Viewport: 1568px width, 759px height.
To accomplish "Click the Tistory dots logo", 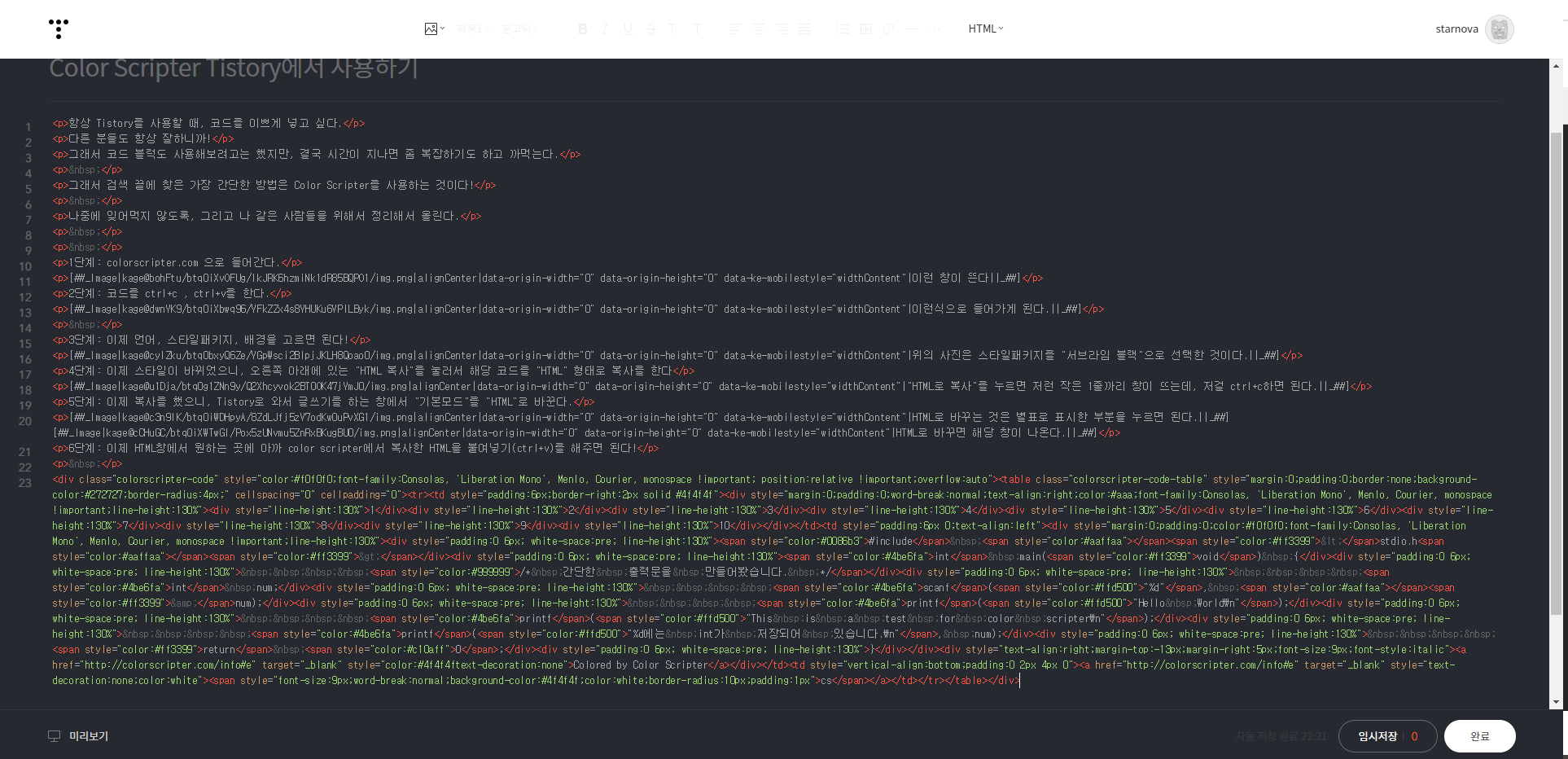I will (59, 29).
